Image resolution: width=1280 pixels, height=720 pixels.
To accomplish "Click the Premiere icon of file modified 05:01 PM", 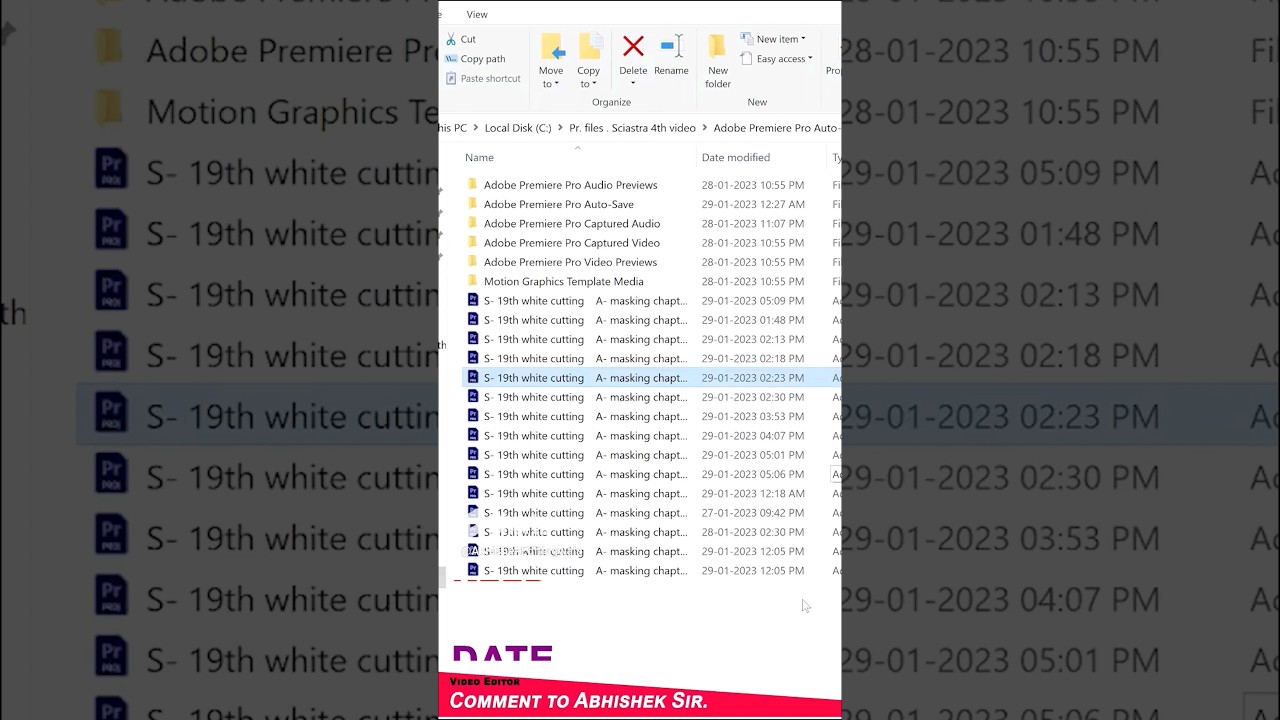I will coord(473,455).
